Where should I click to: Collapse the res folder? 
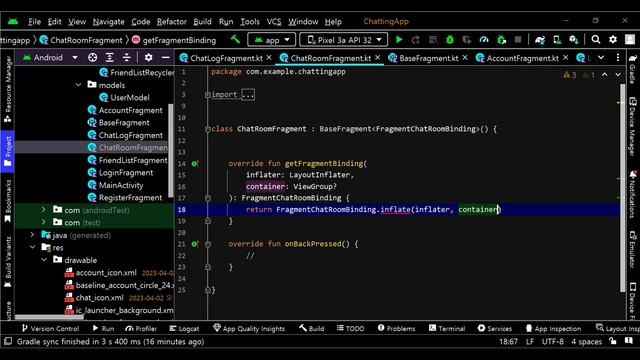(x=32, y=247)
